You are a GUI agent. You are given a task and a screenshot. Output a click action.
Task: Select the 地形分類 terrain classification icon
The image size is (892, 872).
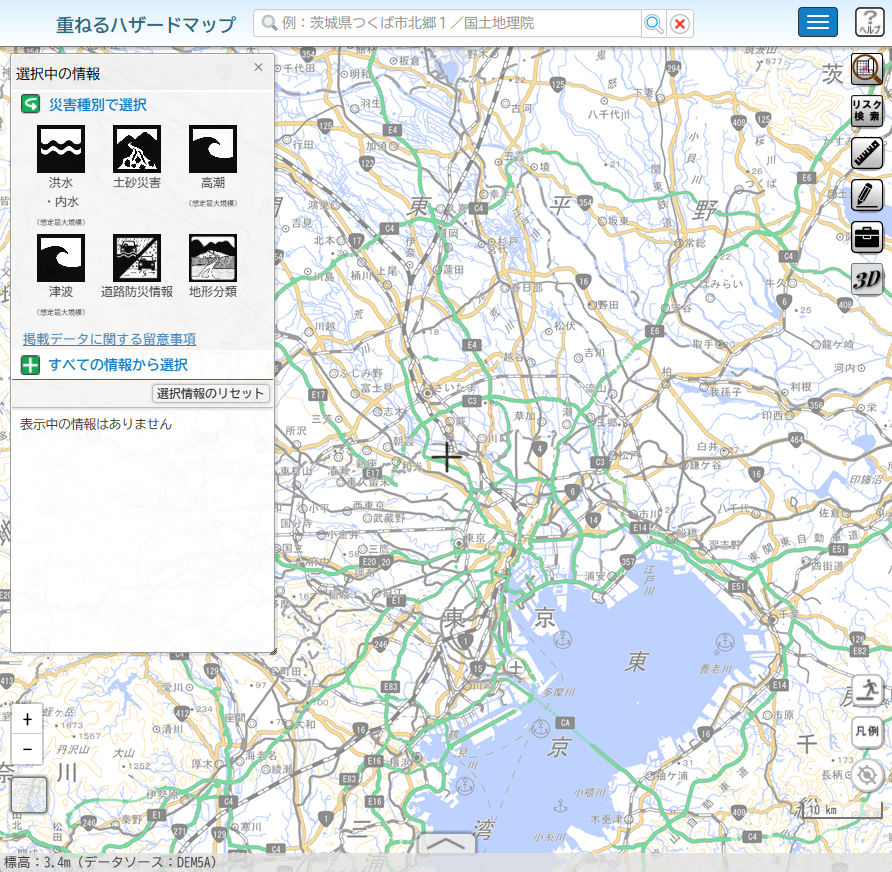213,258
